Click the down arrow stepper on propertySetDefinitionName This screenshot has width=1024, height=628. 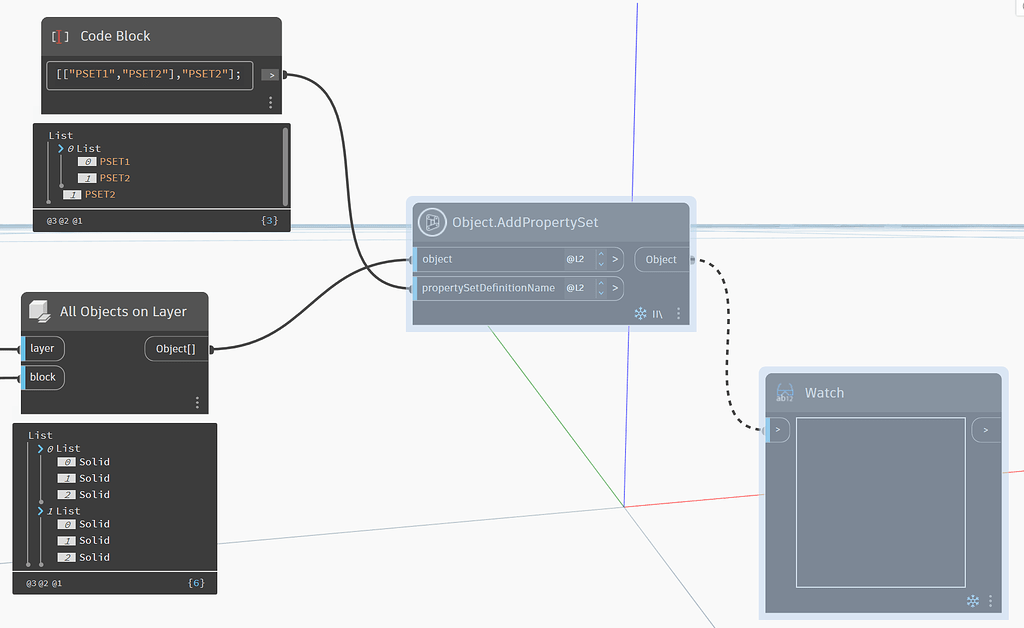tap(601, 293)
